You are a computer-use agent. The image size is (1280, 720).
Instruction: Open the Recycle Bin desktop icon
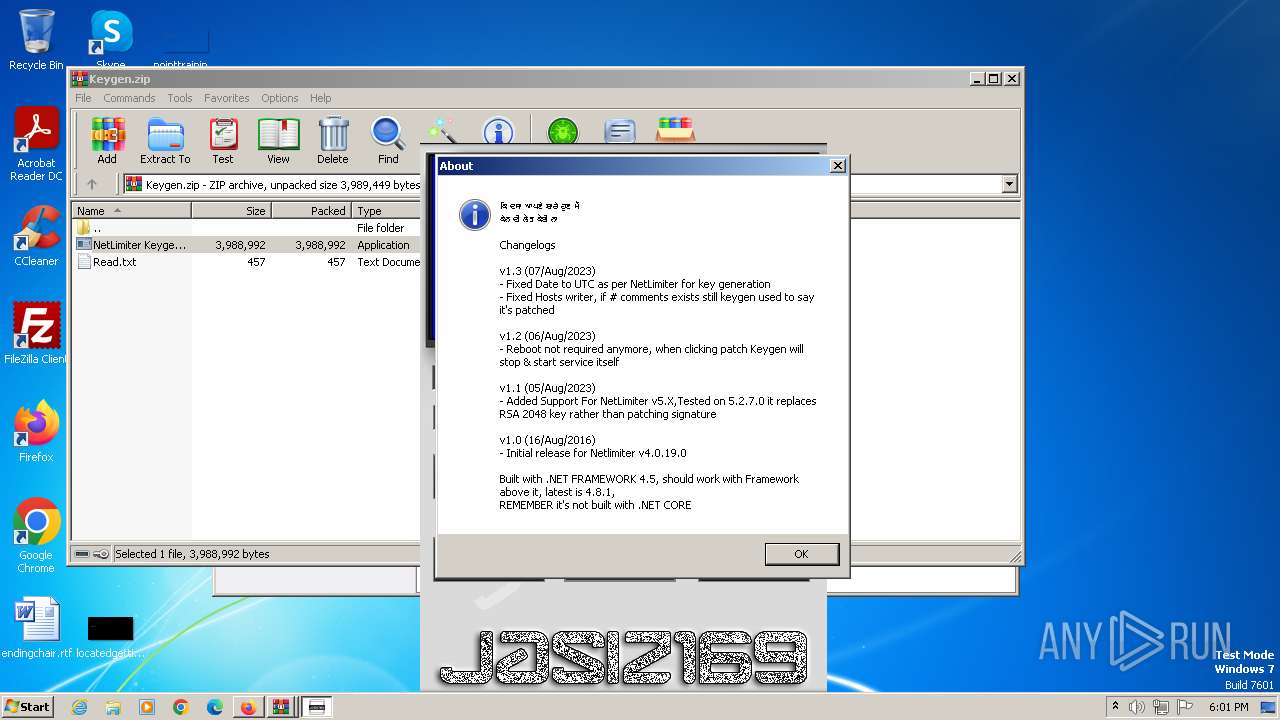click(36, 40)
